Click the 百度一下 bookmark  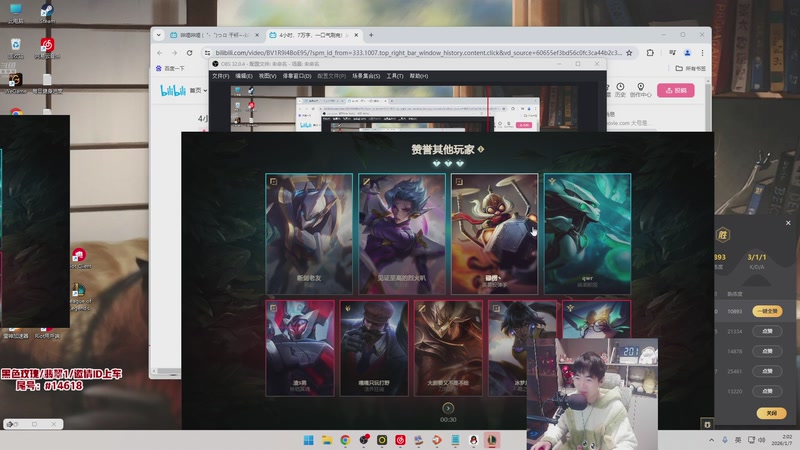(170, 68)
